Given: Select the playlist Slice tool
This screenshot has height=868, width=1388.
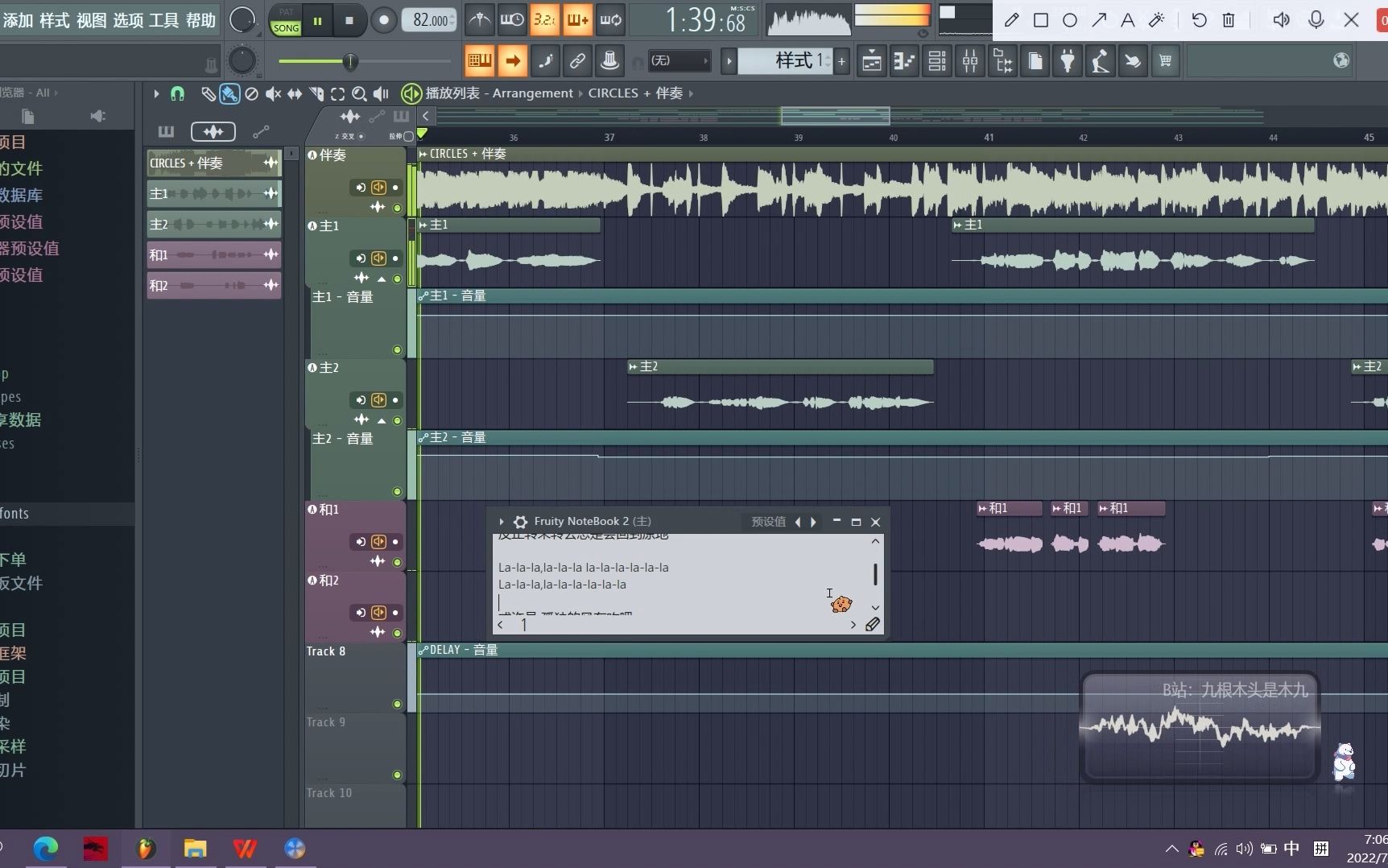Looking at the screenshot, I should point(316,94).
